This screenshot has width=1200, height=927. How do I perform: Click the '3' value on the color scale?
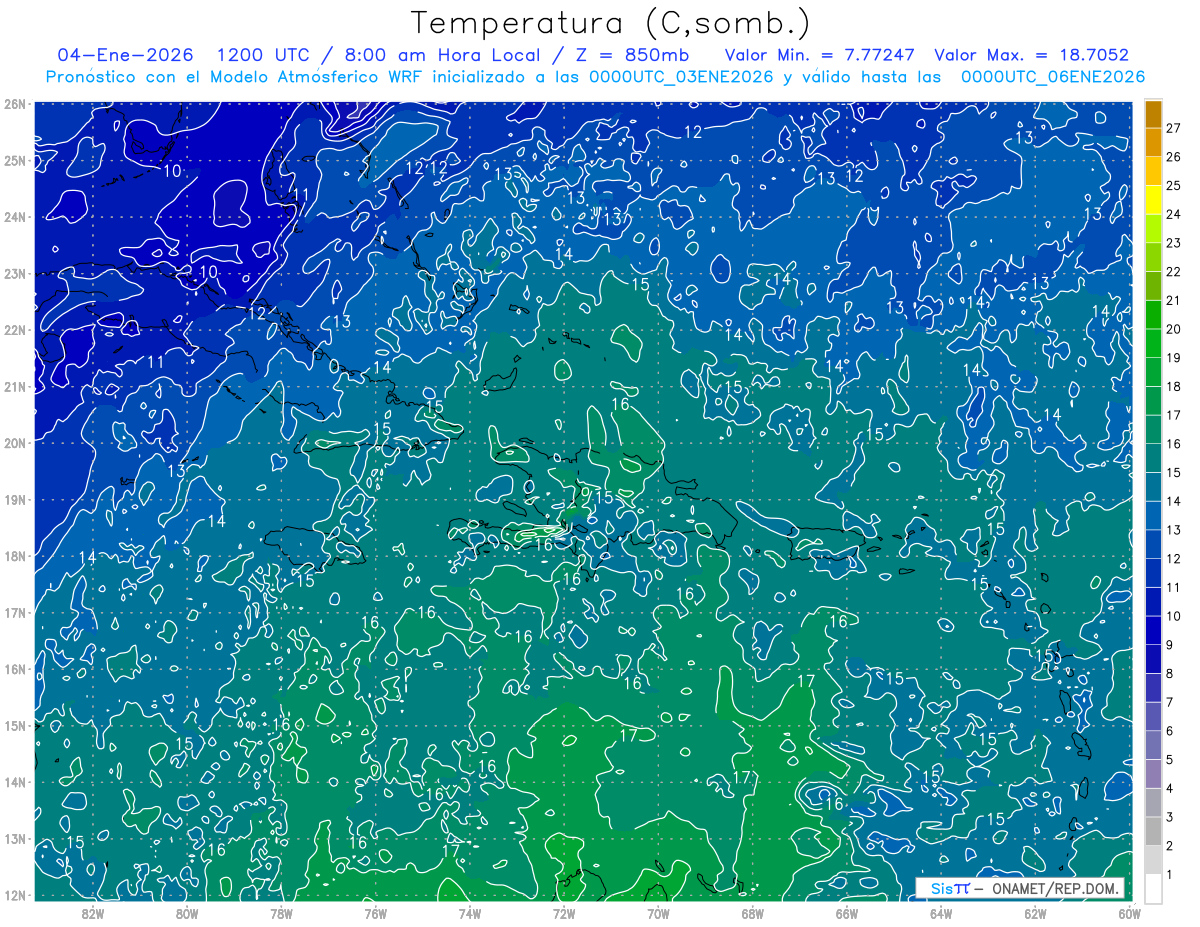1171,817
